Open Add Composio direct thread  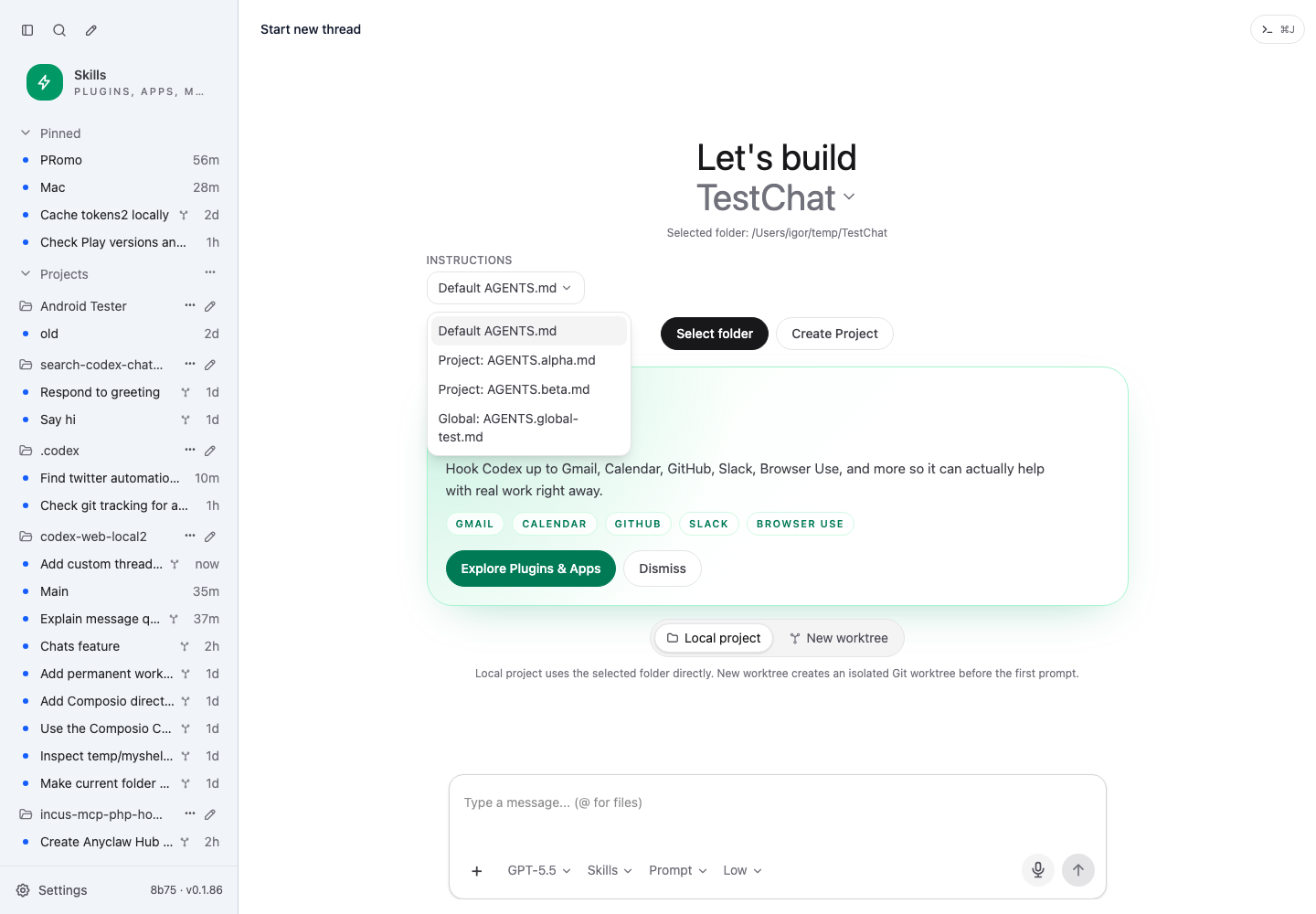119,701
